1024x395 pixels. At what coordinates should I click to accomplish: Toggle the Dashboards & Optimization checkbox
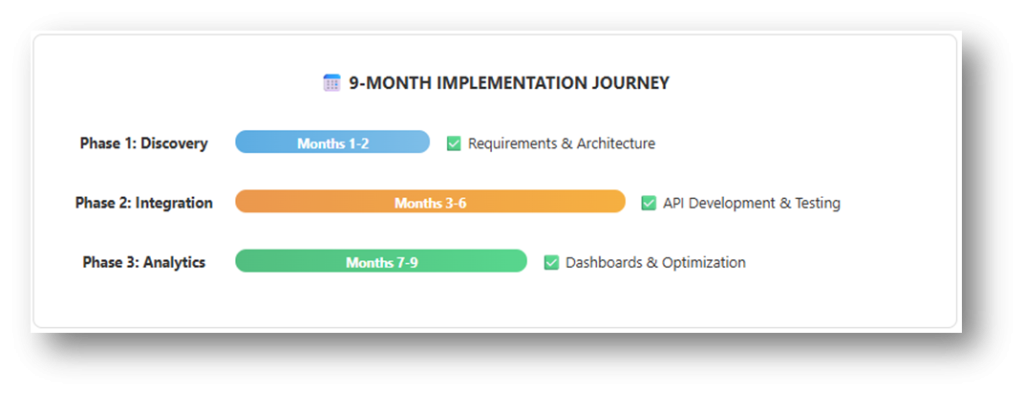click(x=552, y=262)
